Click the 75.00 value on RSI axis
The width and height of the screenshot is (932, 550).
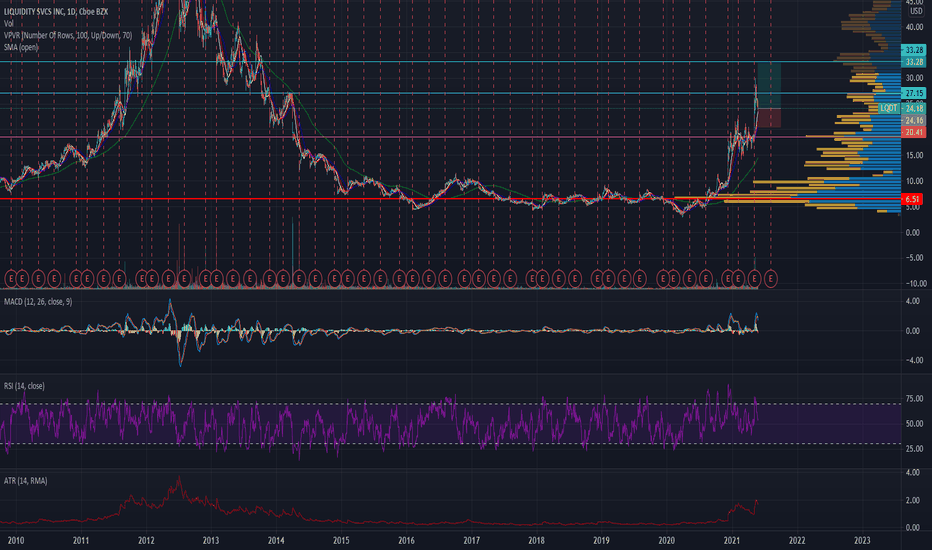tap(914, 399)
